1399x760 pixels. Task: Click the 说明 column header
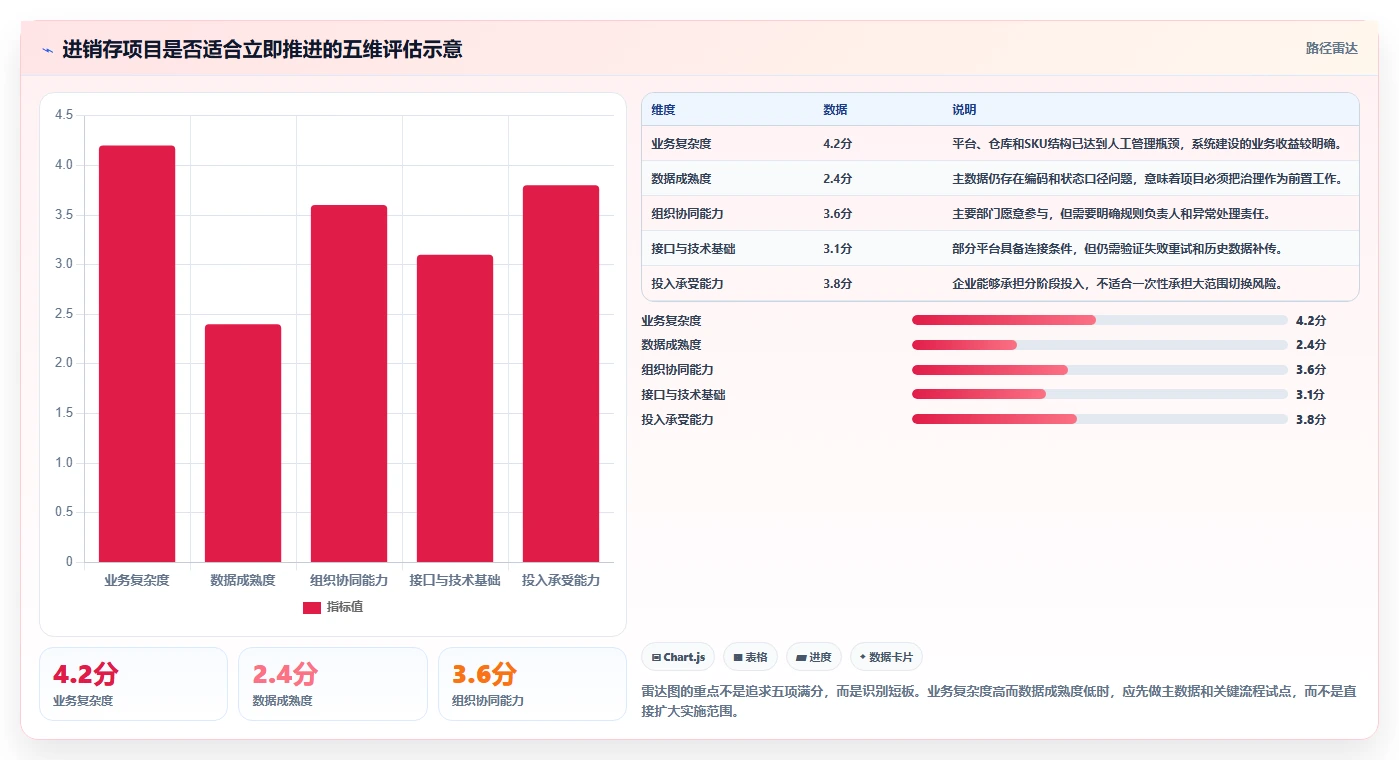[964, 110]
